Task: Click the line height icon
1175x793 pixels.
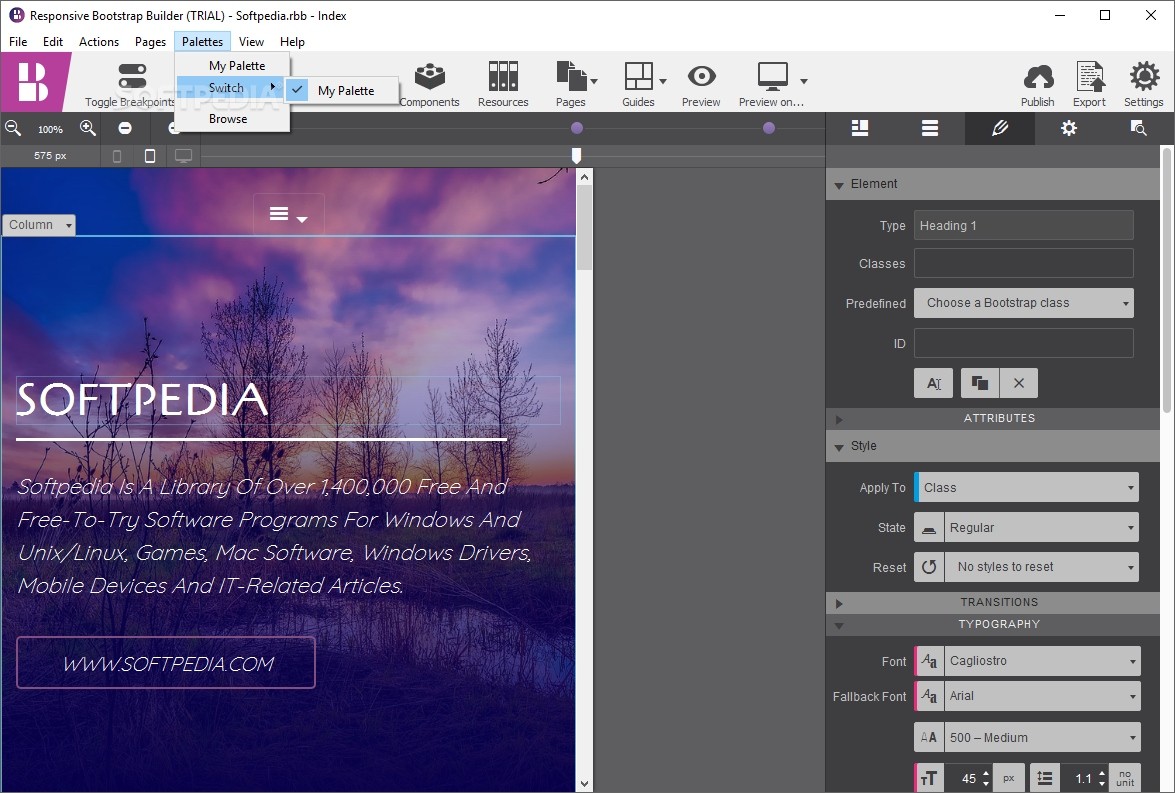Action: click(x=1045, y=778)
